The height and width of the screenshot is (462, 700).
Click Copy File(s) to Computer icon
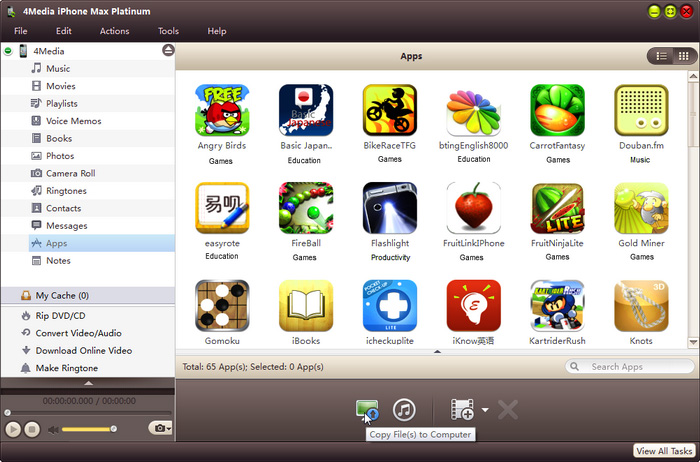point(367,409)
